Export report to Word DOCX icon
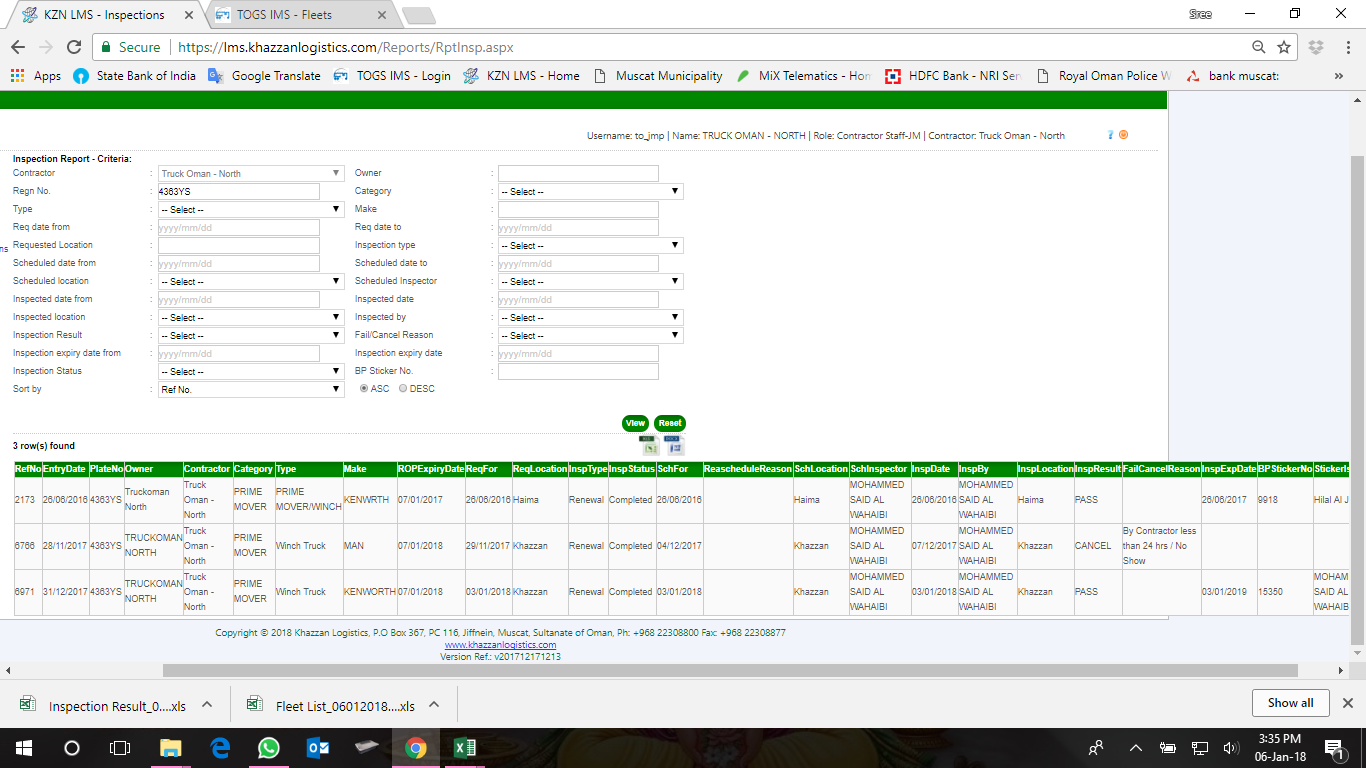 (675, 446)
